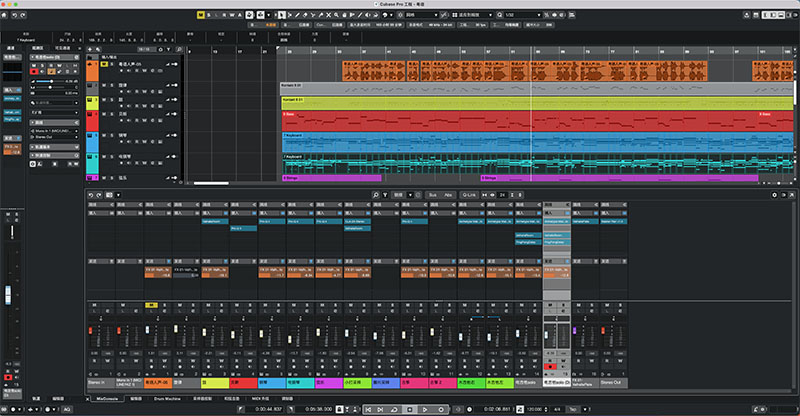The height and width of the screenshot is (416, 800).
Task: Select the Mono In 1 mixer channel label
Action: [x=130, y=382]
